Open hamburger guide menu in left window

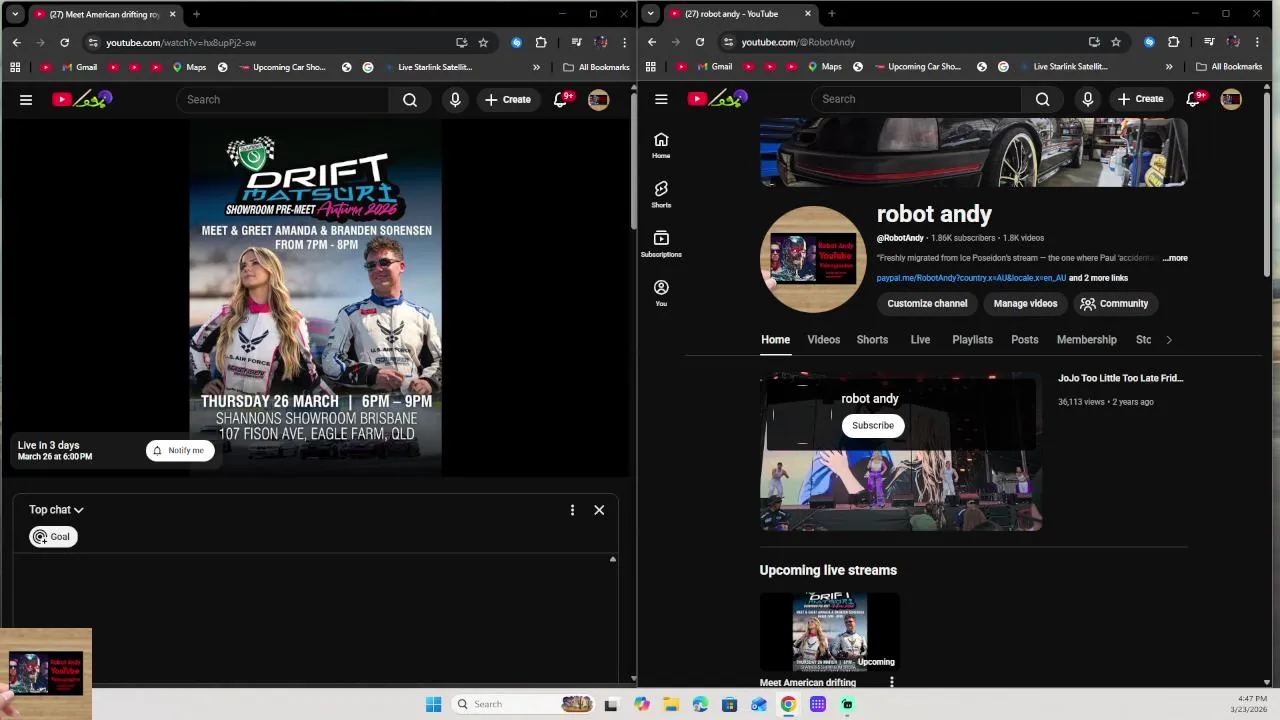tap(26, 99)
